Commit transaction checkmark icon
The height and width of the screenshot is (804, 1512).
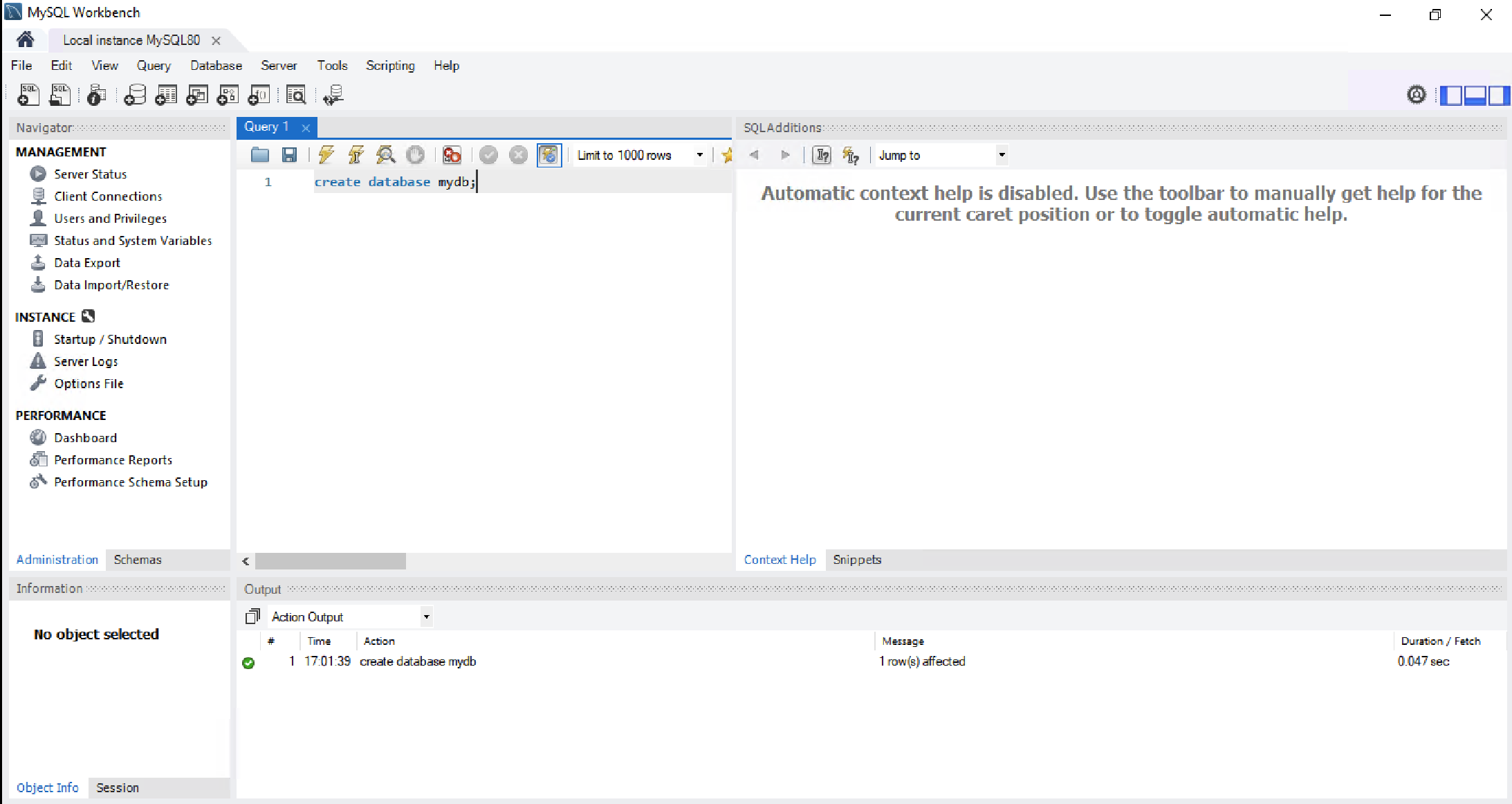pyautogui.click(x=489, y=155)
